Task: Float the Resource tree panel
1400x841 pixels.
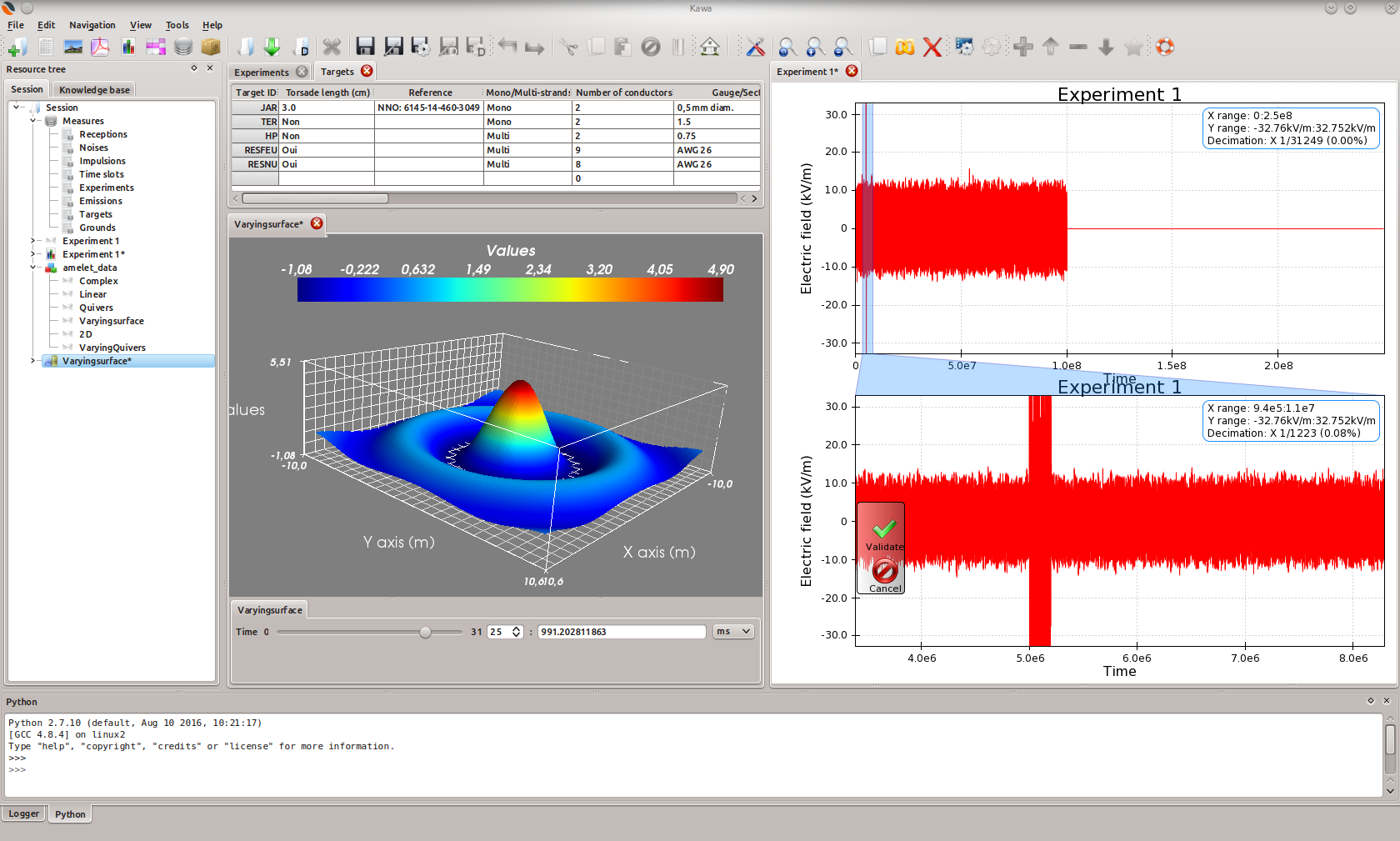Action: coord(194,68)
